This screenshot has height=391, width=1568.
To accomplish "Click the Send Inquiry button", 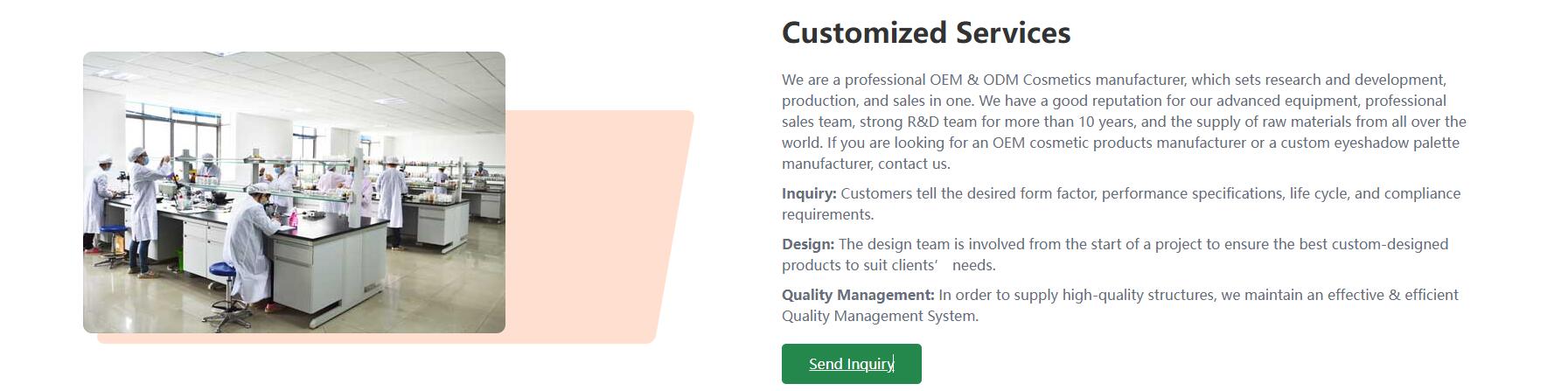I will (x=851, y=364).
